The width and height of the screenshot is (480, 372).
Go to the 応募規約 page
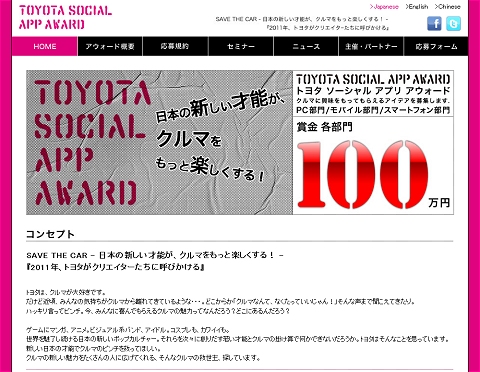(x=175, y=46)
